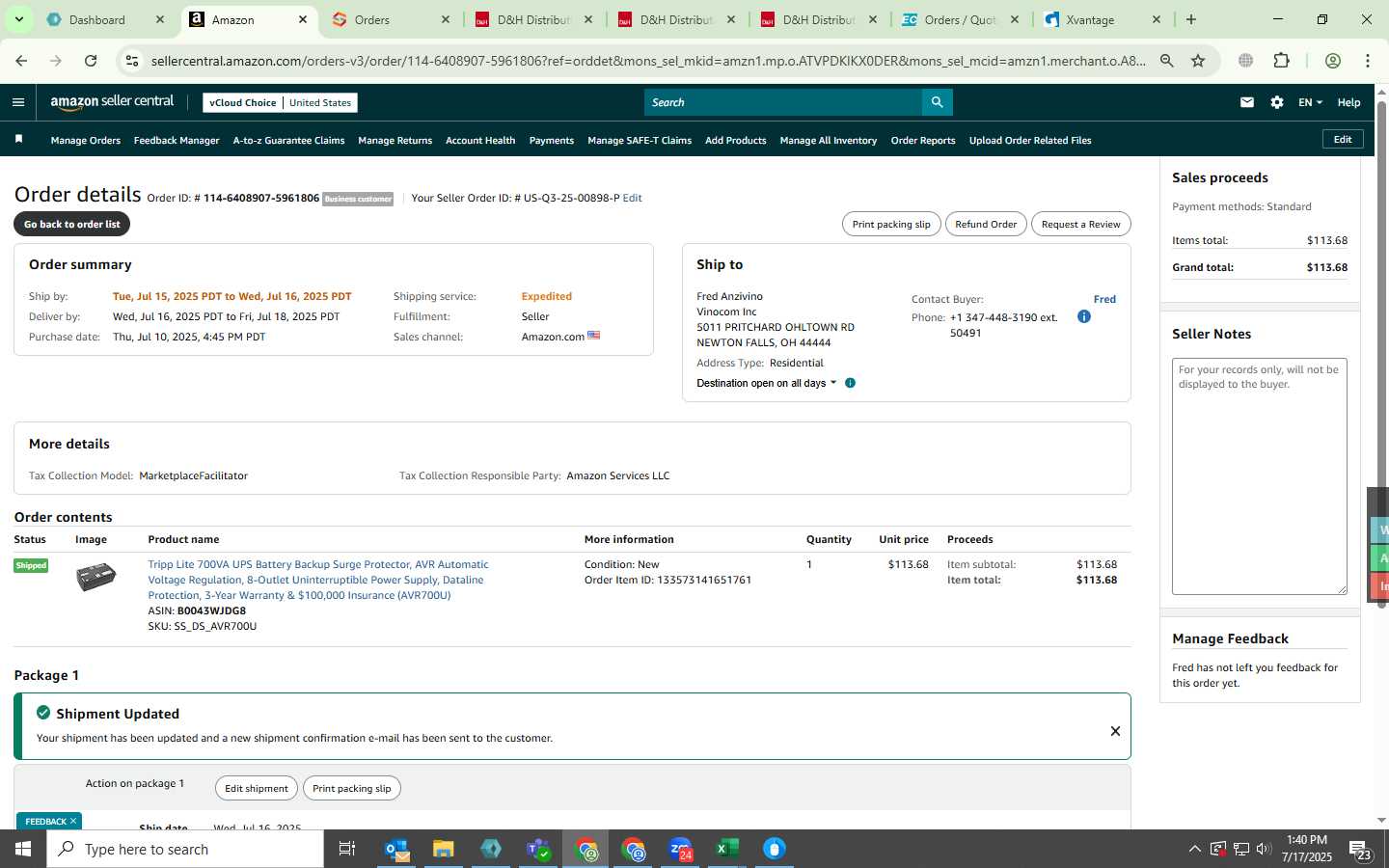This screenshot has height=868, width=1389.
Task: Click Edit shipment button
Action: 257,788
